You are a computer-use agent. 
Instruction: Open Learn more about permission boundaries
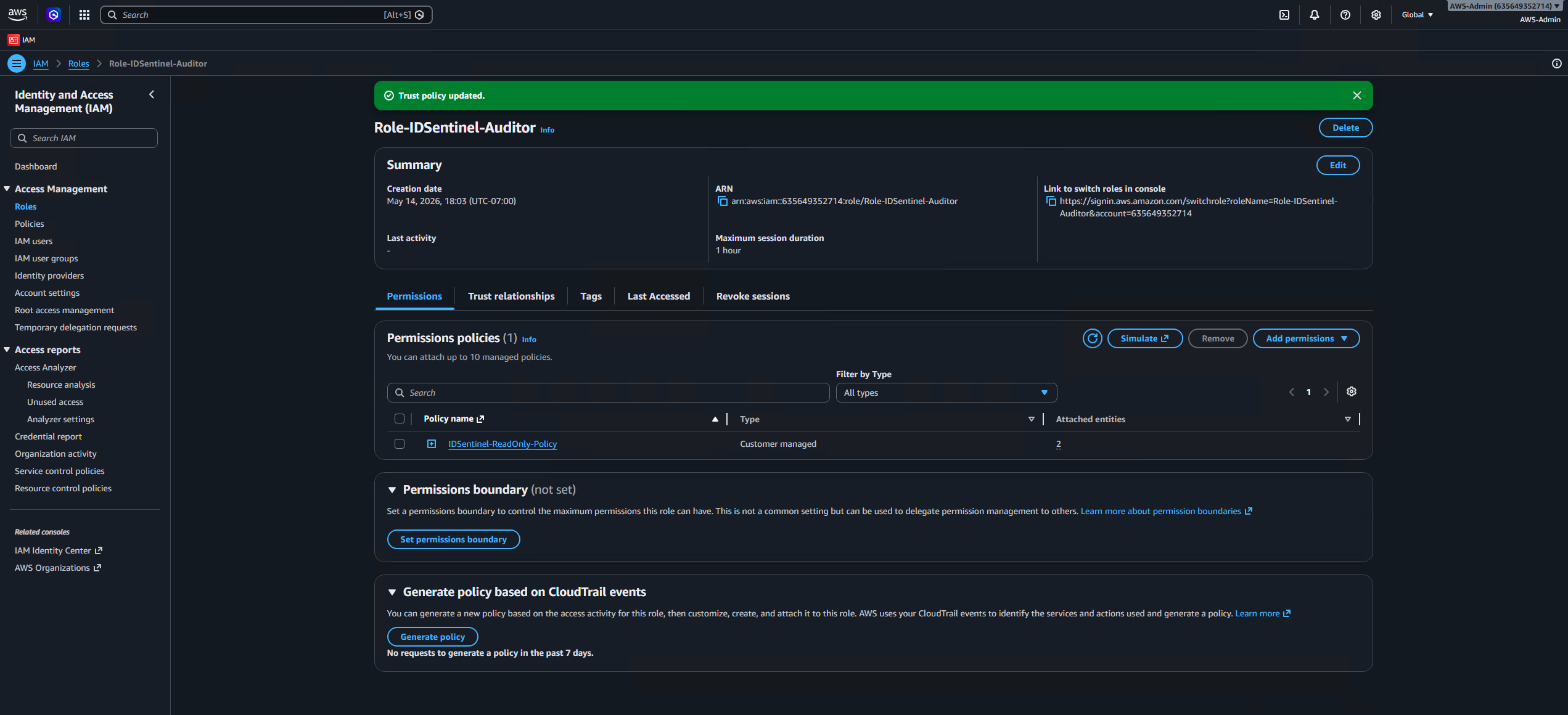1166,511
